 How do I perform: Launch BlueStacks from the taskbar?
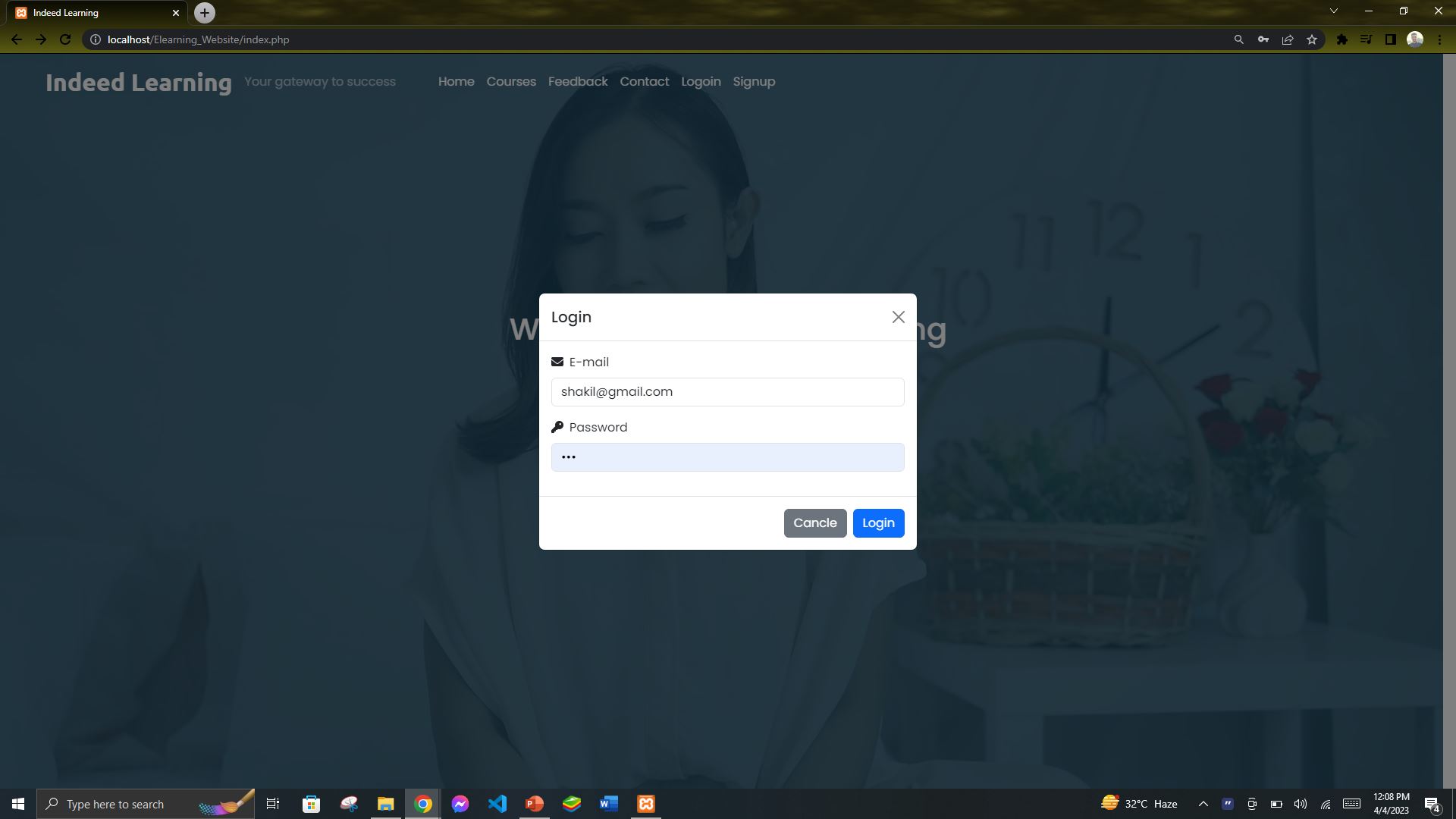pyautogui.click(x=571, y=803)
